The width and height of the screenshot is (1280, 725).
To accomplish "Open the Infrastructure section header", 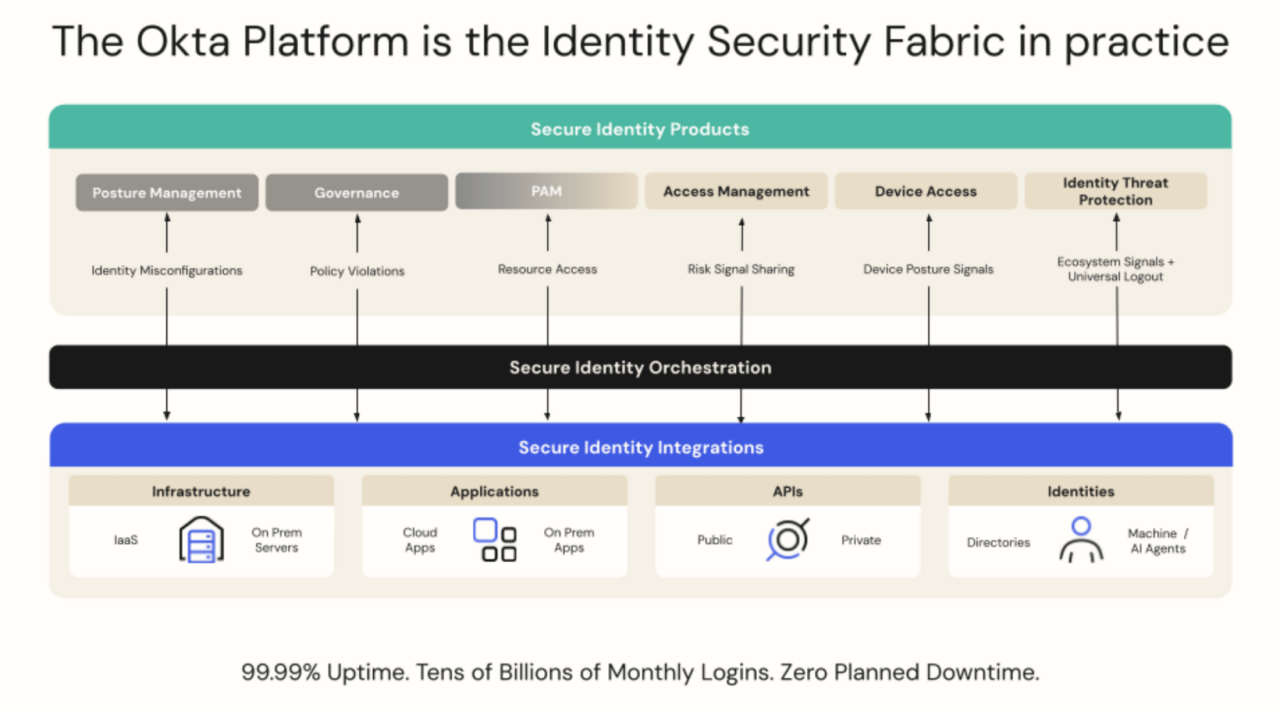I will [200, 491].
